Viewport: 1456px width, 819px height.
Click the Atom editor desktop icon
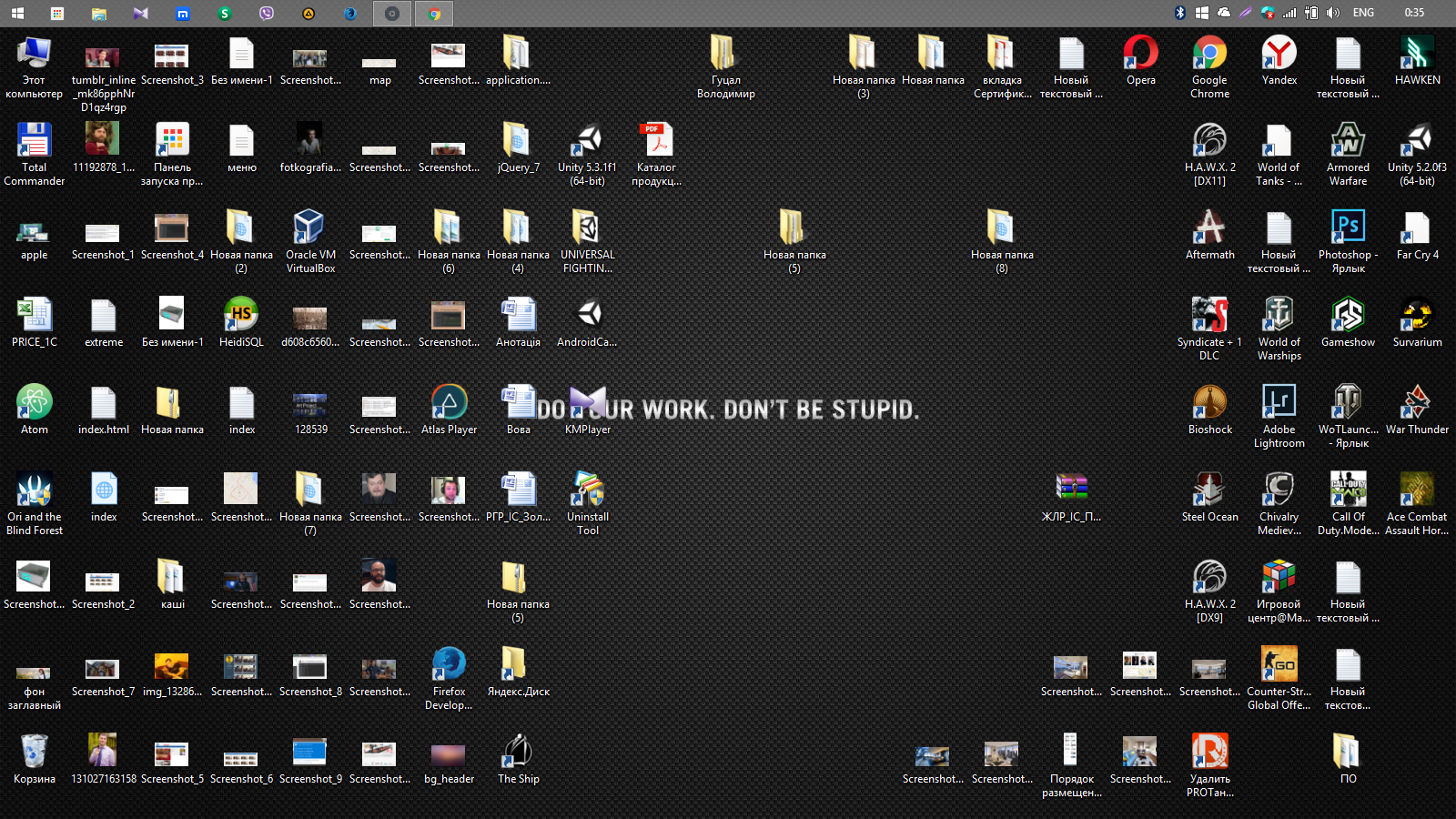pyautogui.click(x=35, y=403)
